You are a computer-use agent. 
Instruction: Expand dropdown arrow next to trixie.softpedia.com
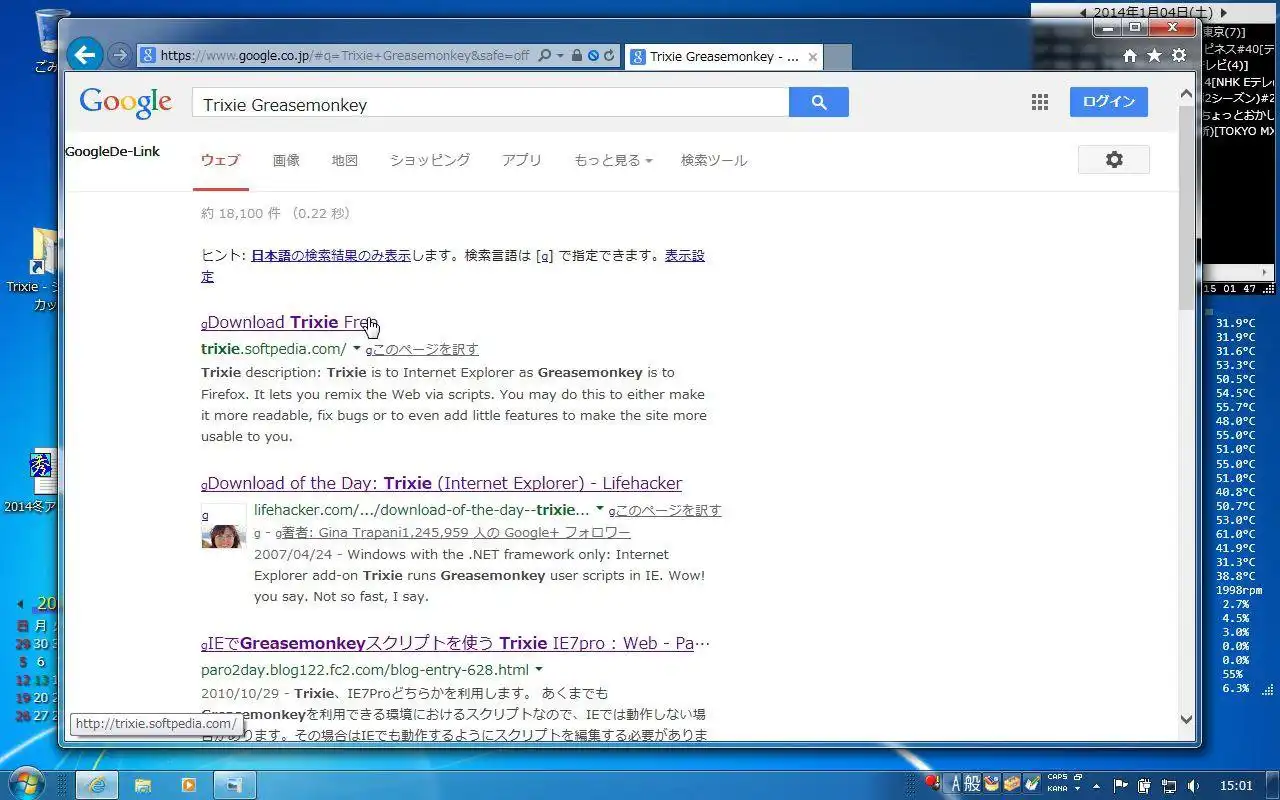(x=357, y=348)
